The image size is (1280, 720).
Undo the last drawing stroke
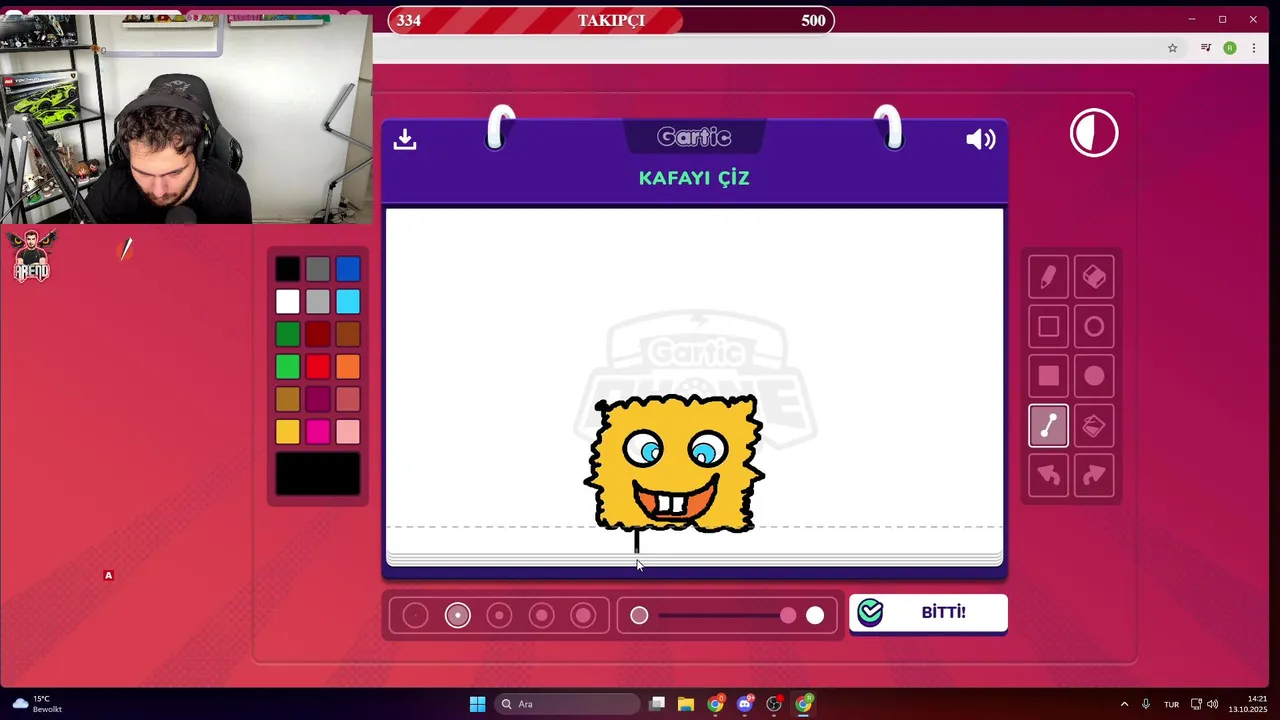tap(1048, 475)
